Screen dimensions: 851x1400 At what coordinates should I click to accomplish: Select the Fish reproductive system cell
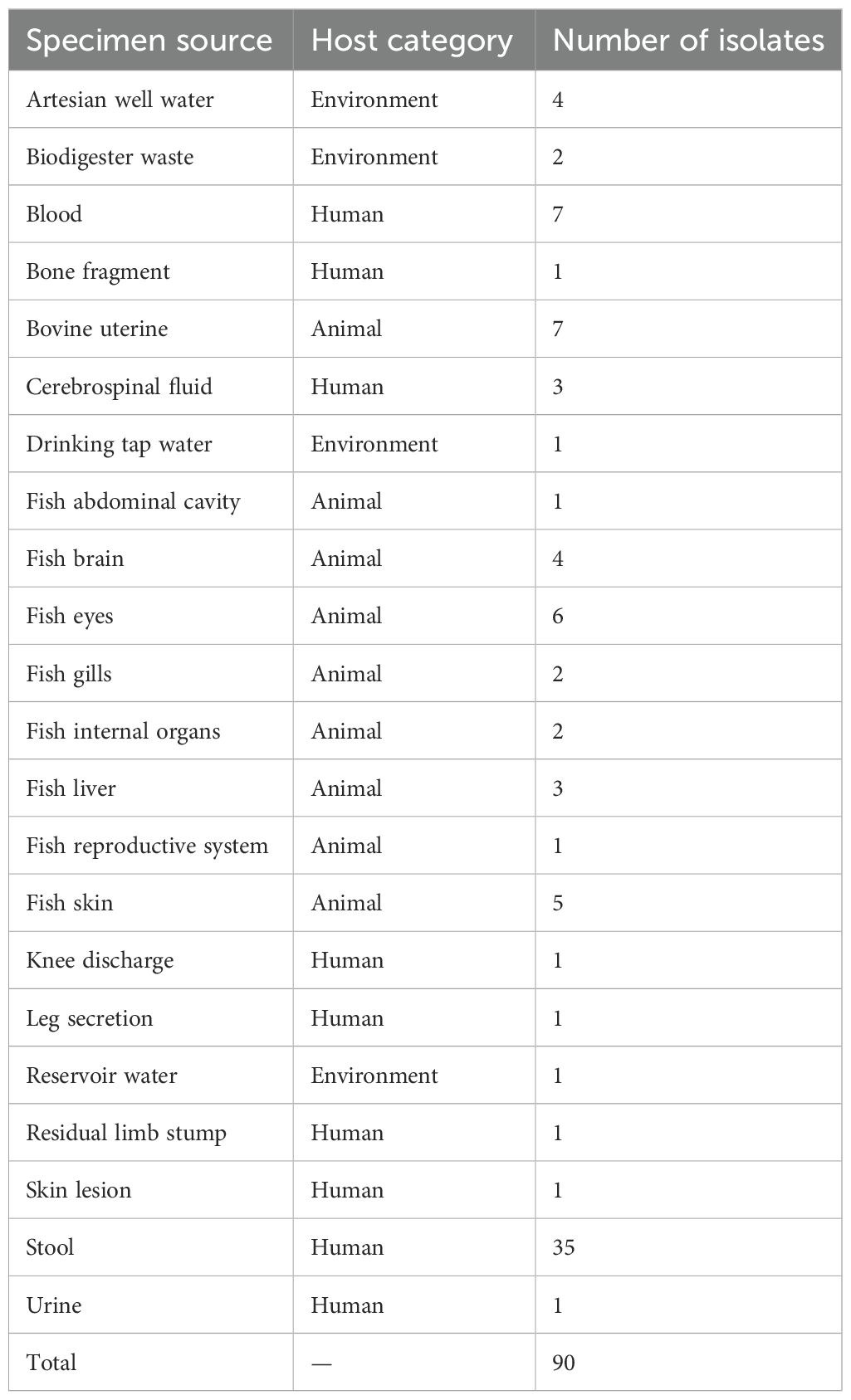tap(148, 846)
